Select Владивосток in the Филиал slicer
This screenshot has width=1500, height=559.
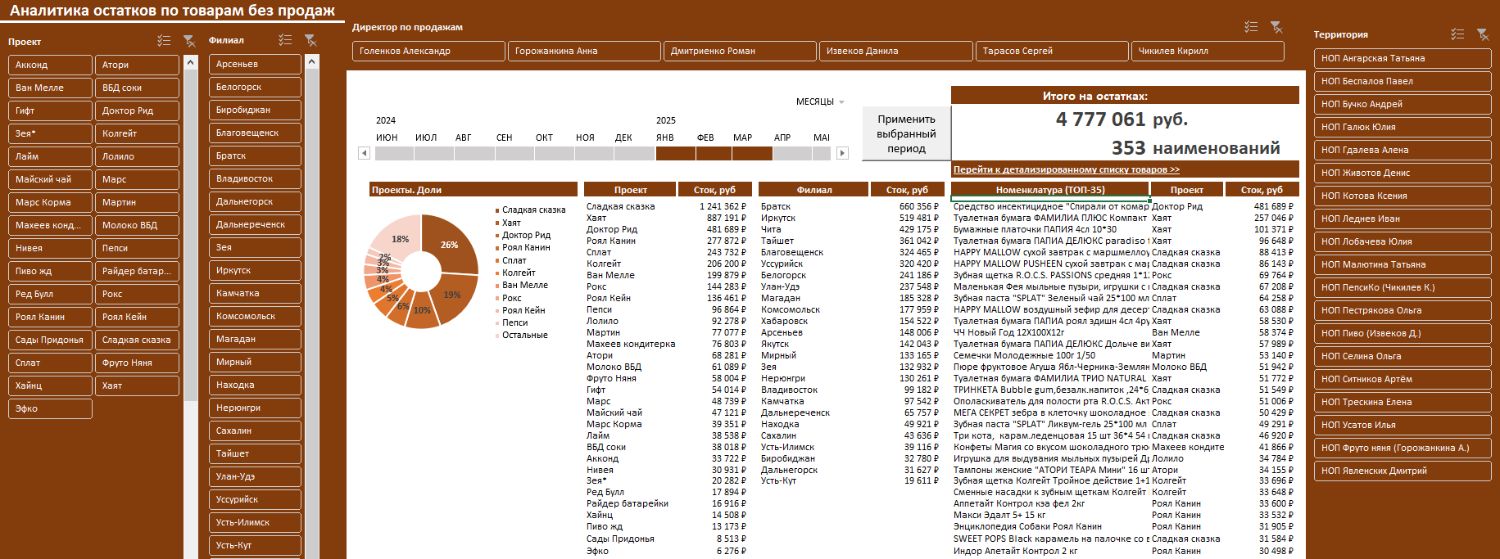point(255,179)
